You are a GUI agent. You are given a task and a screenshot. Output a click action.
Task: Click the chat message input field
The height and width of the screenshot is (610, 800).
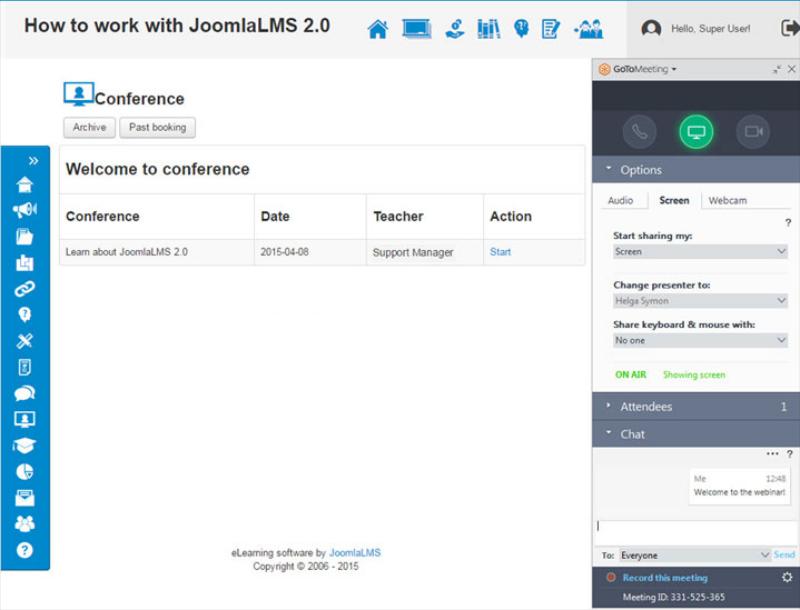[696, 532]
